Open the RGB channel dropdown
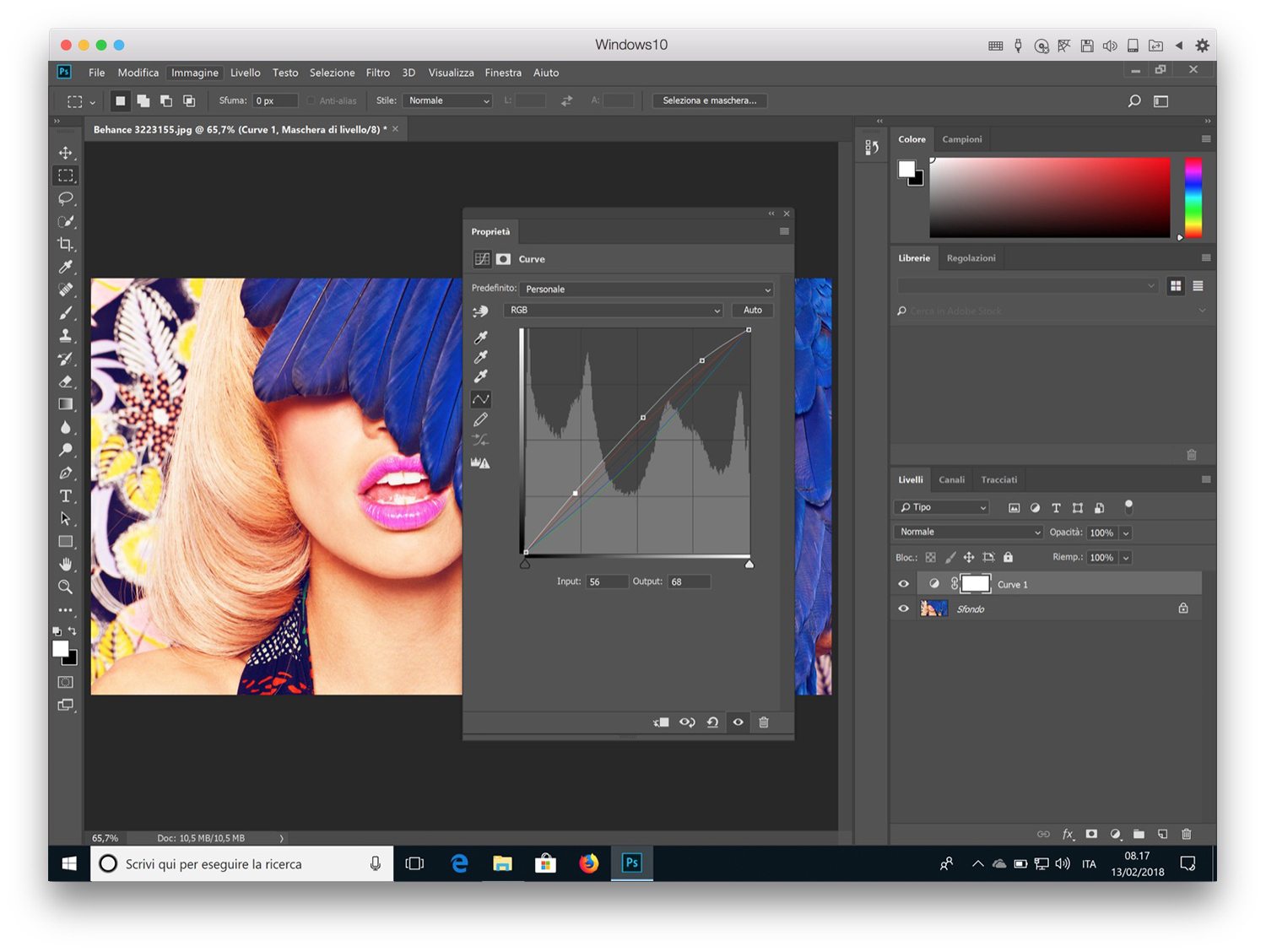The image size is (1266, 952). coord(614,311)
